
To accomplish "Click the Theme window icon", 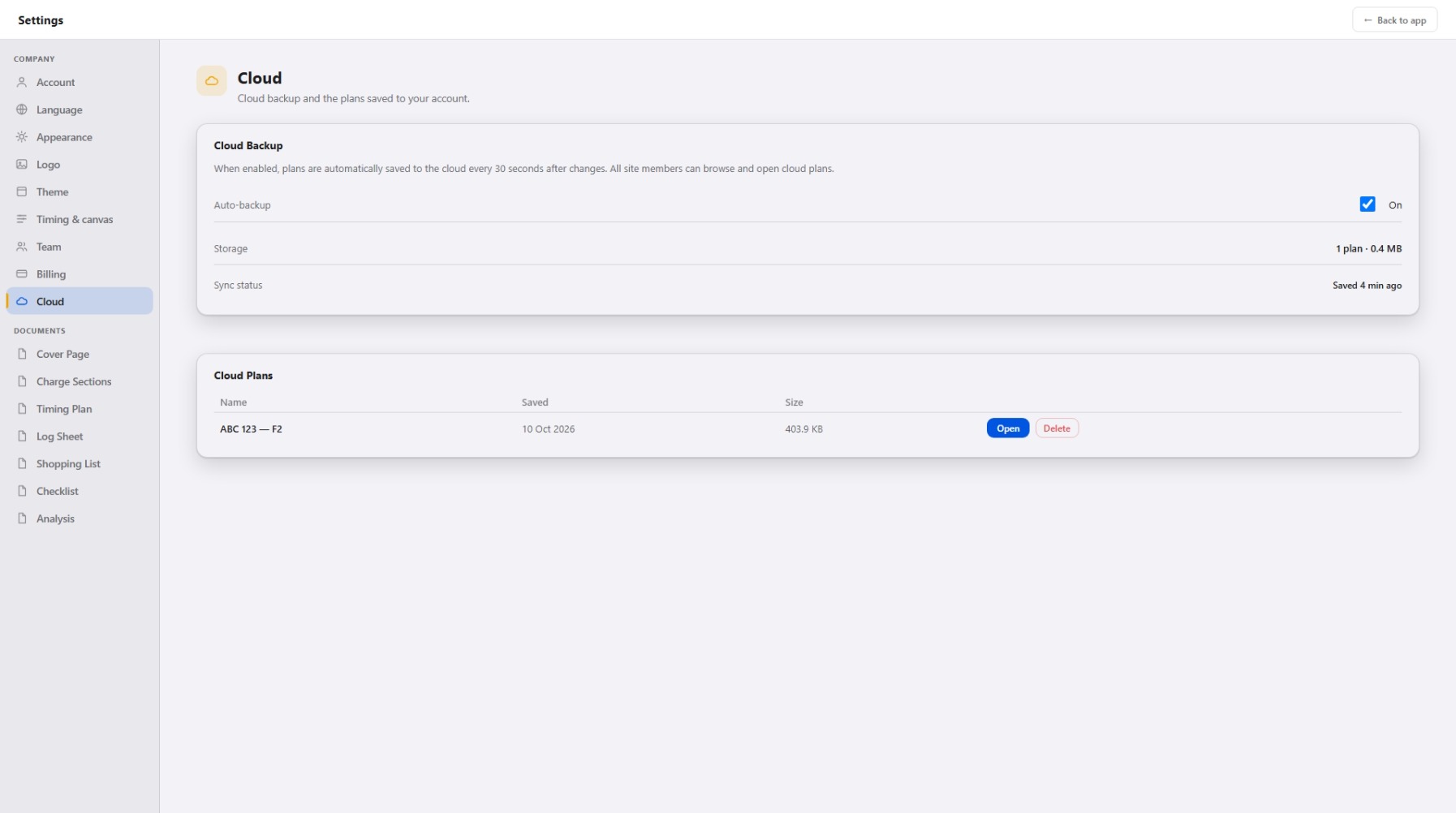I will click(22, 191).
